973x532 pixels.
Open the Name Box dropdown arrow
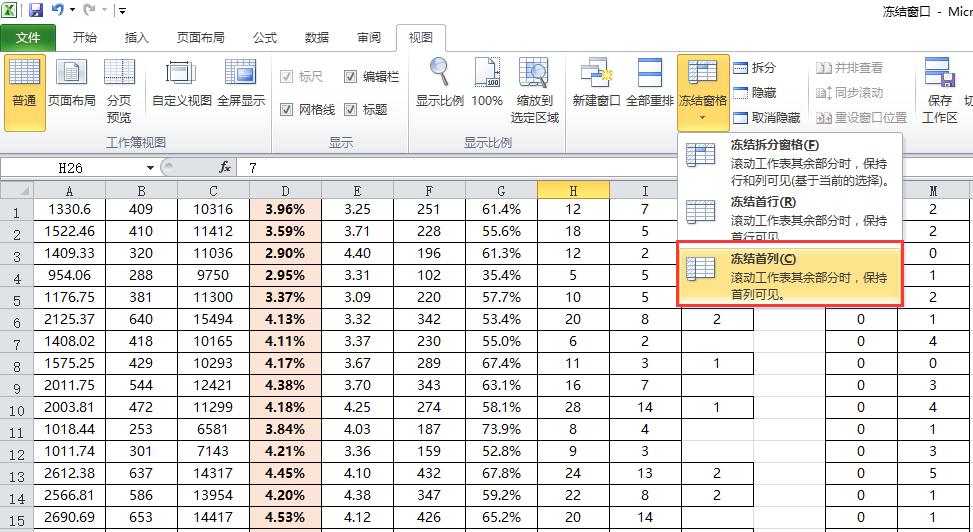[x=150, y=168]
